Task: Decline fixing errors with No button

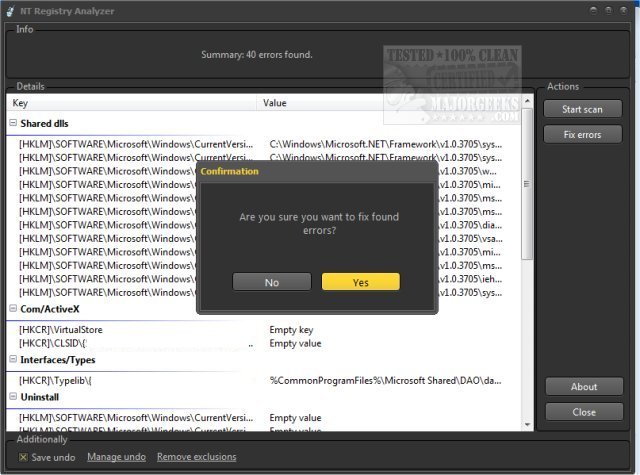Action: click(271, 282)
